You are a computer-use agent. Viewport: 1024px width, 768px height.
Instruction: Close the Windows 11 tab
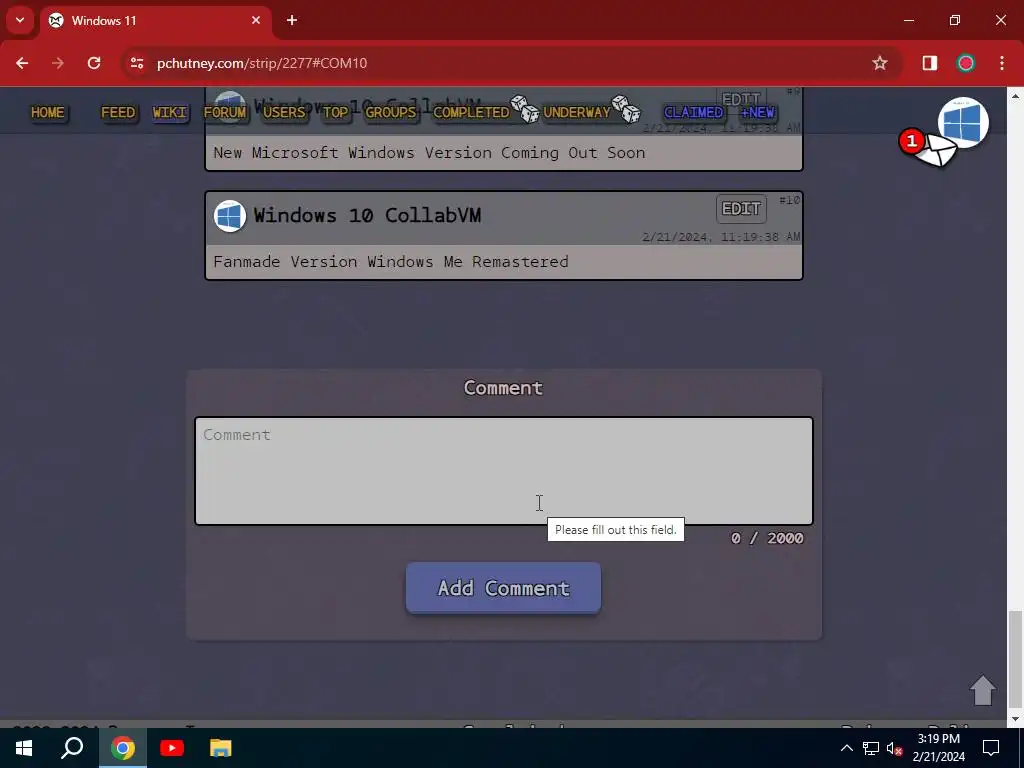[x=256, y=20]
